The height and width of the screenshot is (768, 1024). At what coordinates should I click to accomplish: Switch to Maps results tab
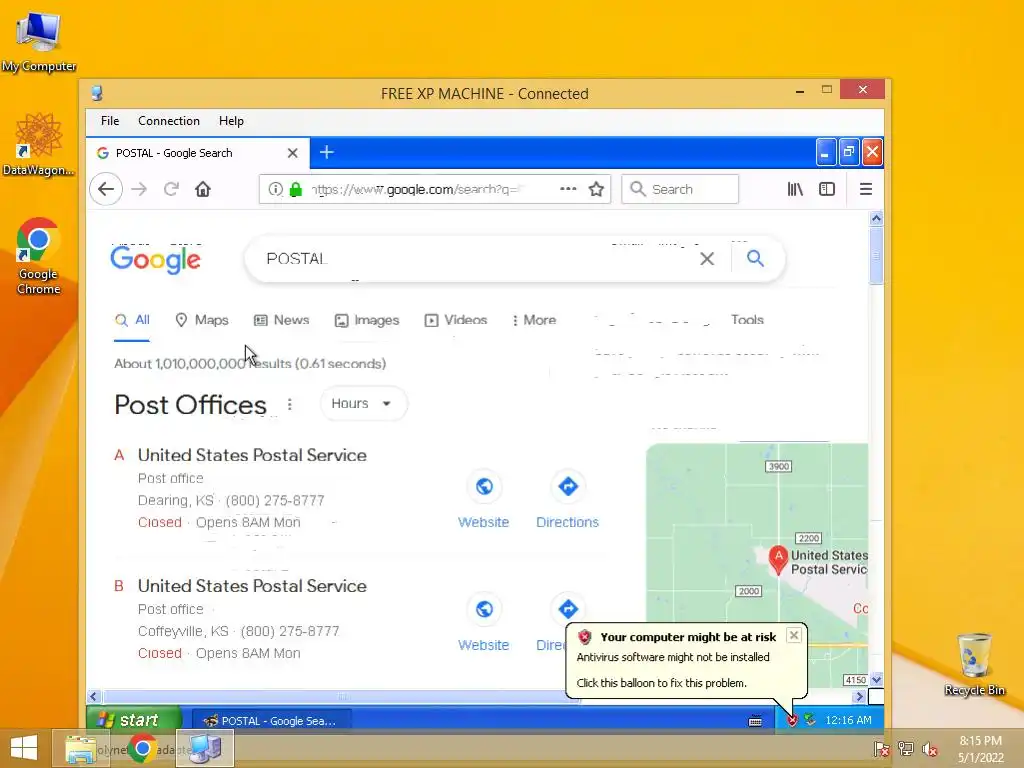coord(202,320)
